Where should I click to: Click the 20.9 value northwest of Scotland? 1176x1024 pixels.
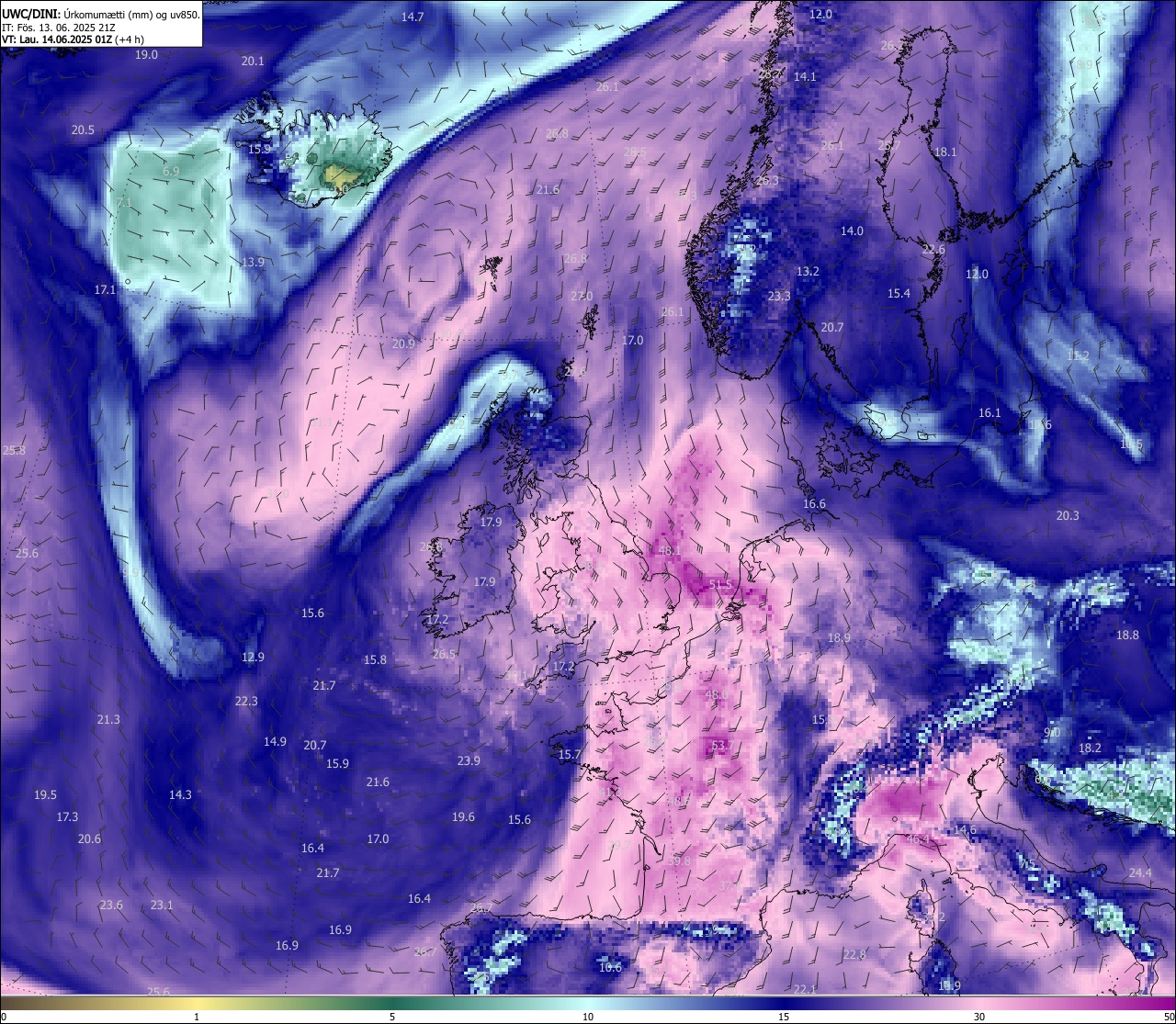coord(403,344)
